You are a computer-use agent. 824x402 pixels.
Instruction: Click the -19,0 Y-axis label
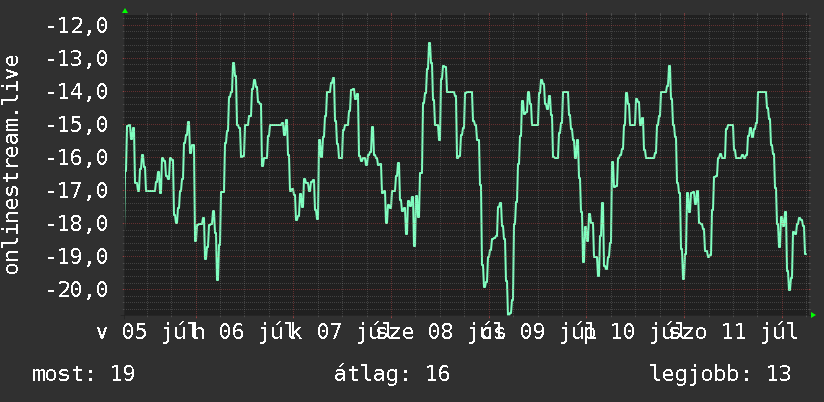tap(77, 256)
